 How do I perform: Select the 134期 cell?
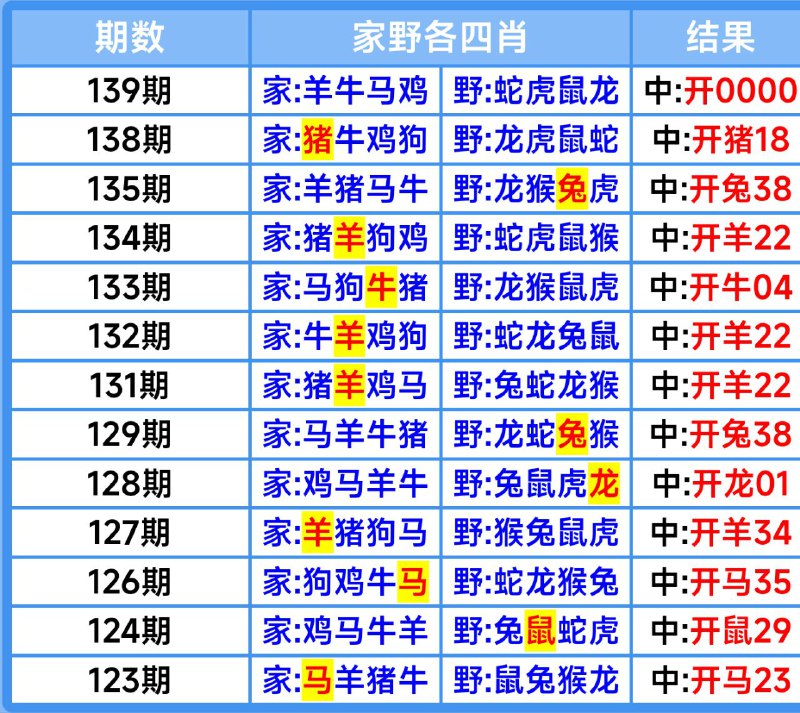[x=130, y=238]
